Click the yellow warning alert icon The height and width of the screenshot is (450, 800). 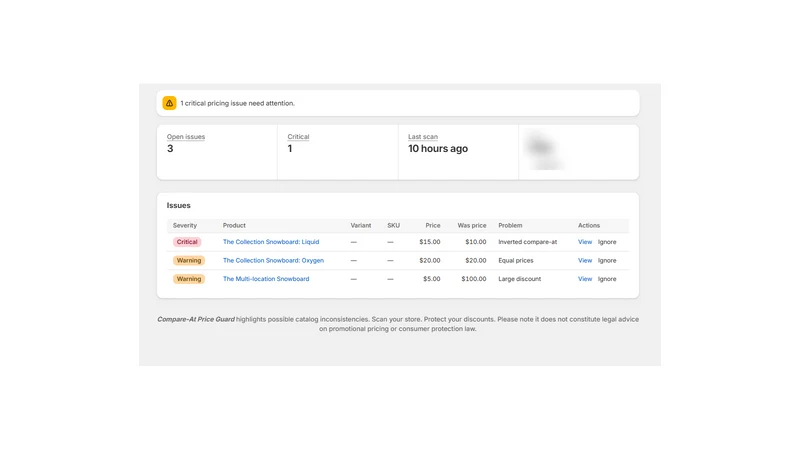[x=169, y=103]
